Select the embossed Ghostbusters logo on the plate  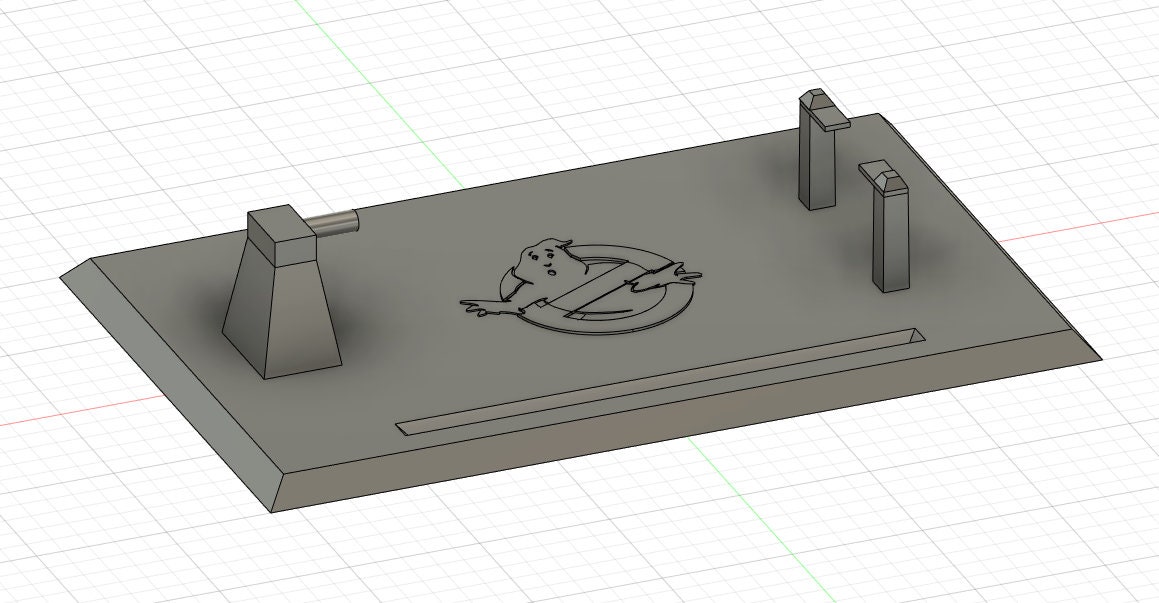[581, 287]
